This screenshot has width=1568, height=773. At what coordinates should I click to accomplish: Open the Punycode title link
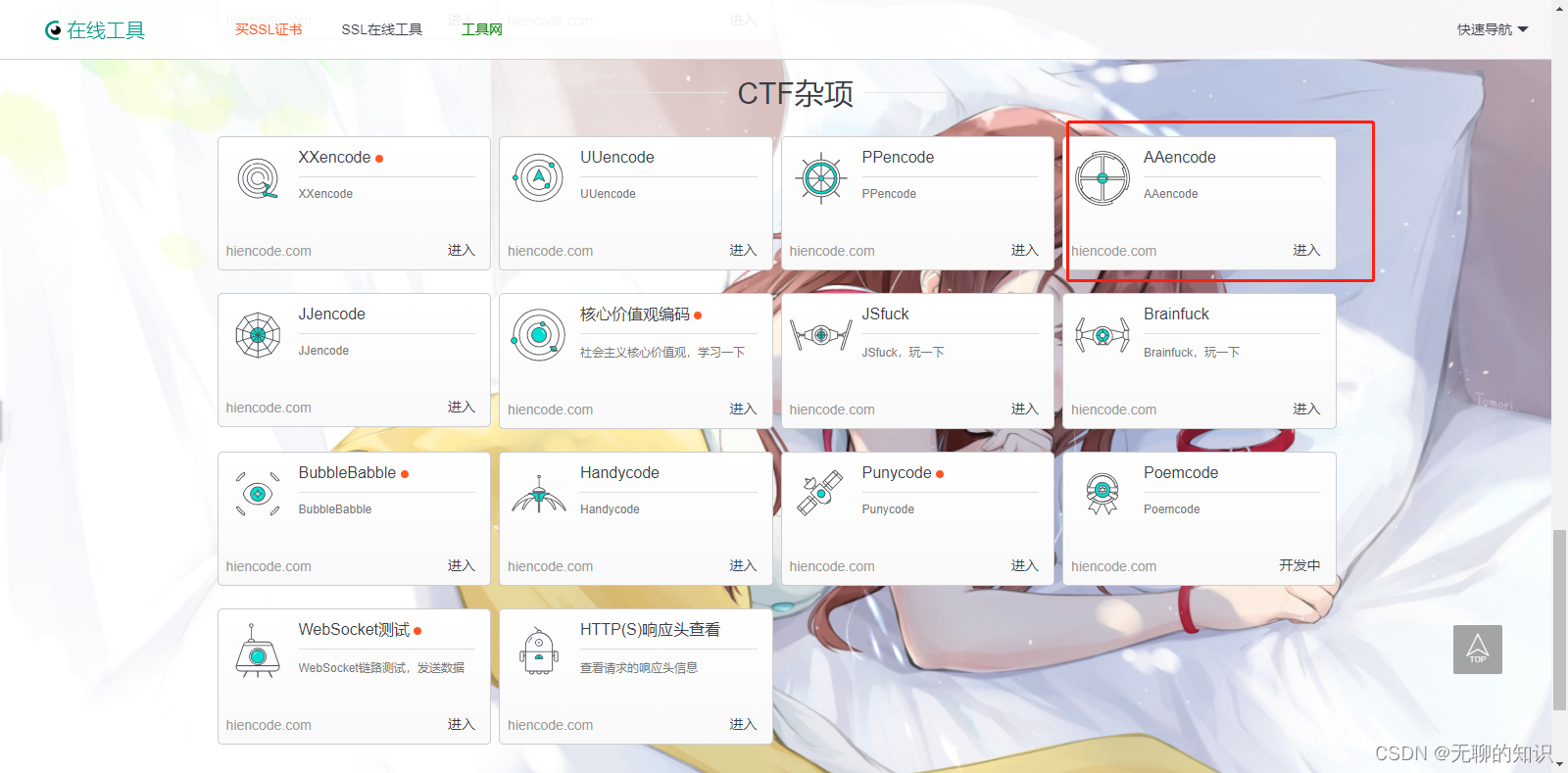pos(897,472)
